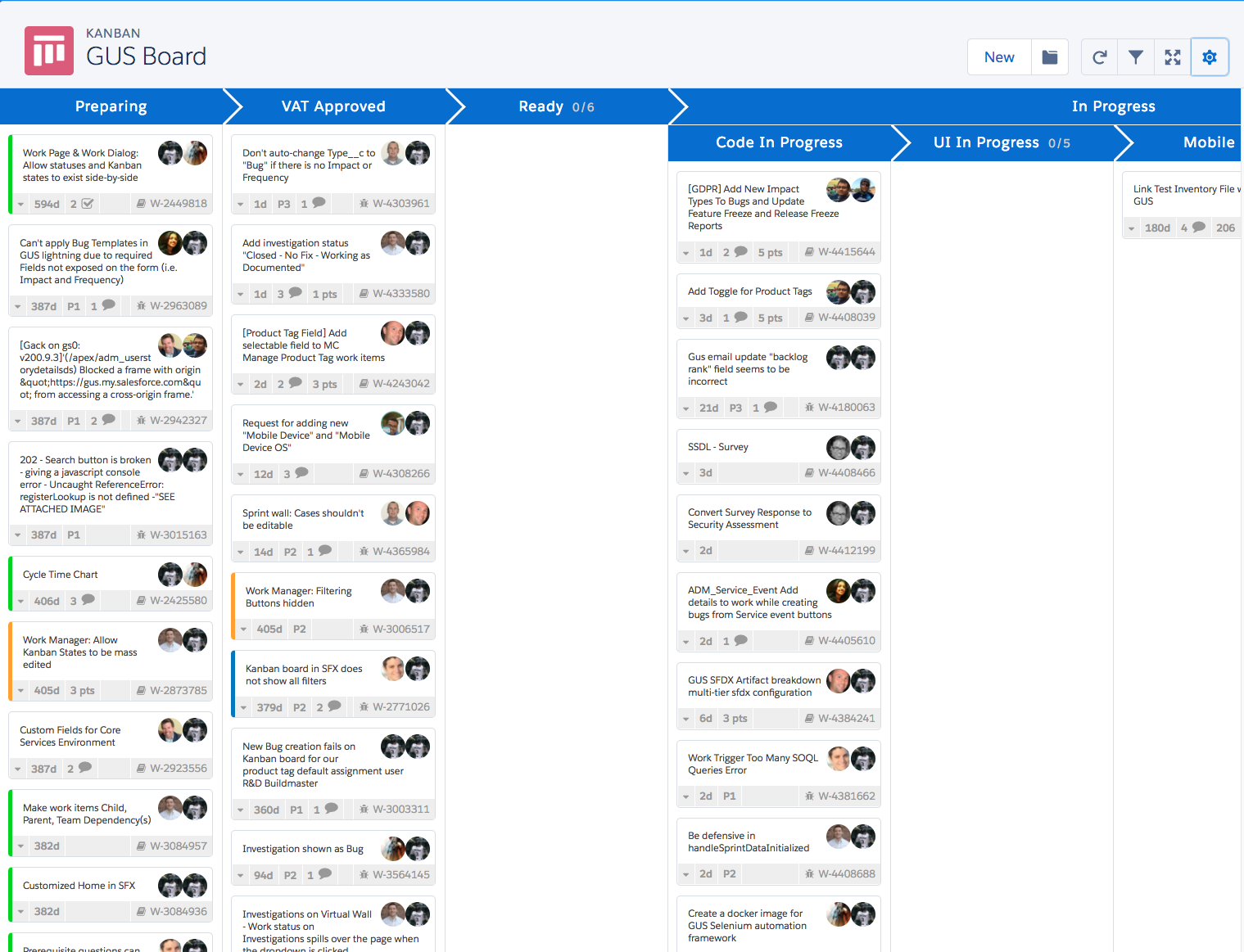Viewport: 1244px width, 952px height.
Task: Open work item link W-4415644
Action: pos(846,252)
